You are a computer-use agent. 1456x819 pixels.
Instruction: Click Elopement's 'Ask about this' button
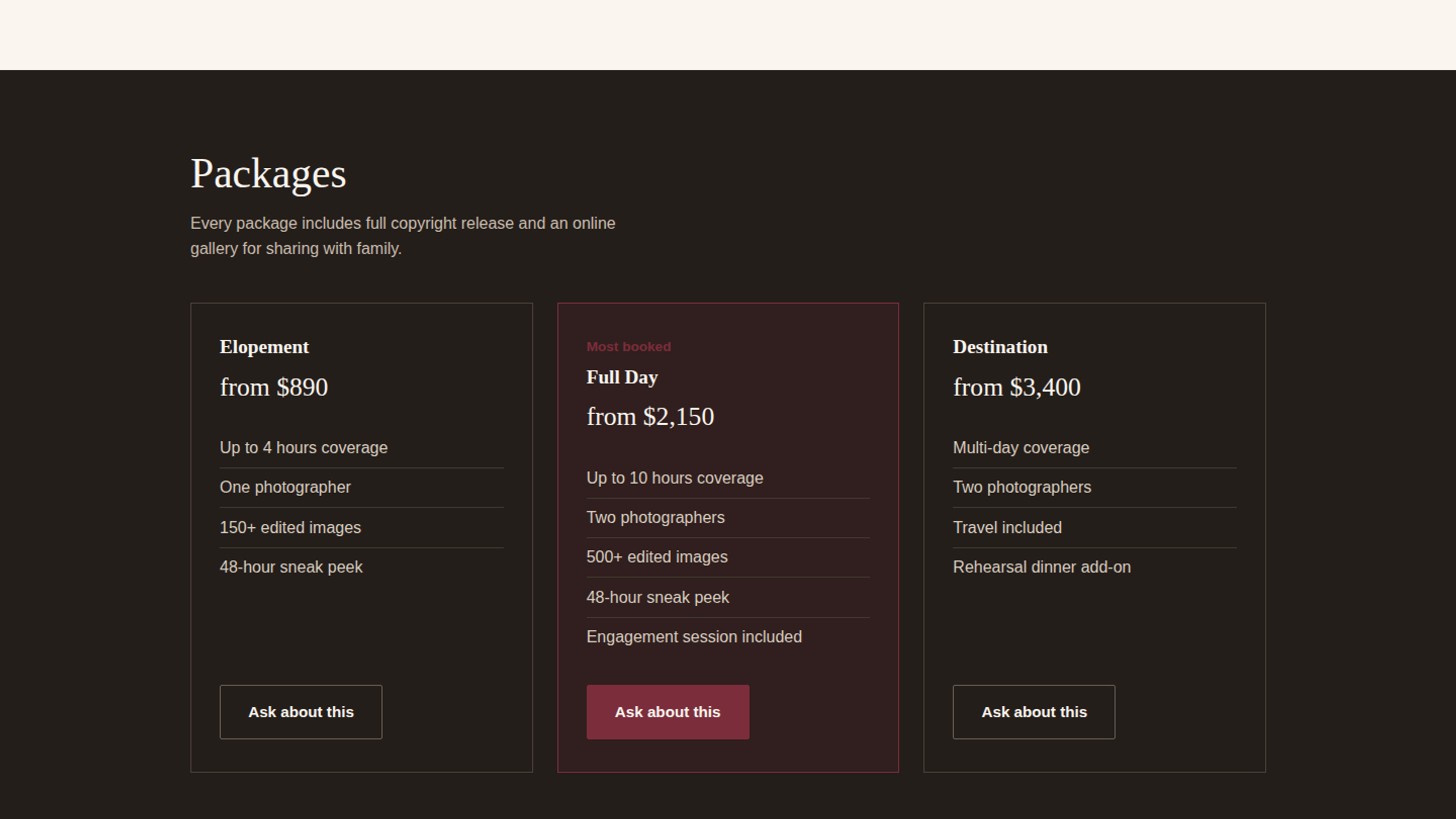click(301, 712)
